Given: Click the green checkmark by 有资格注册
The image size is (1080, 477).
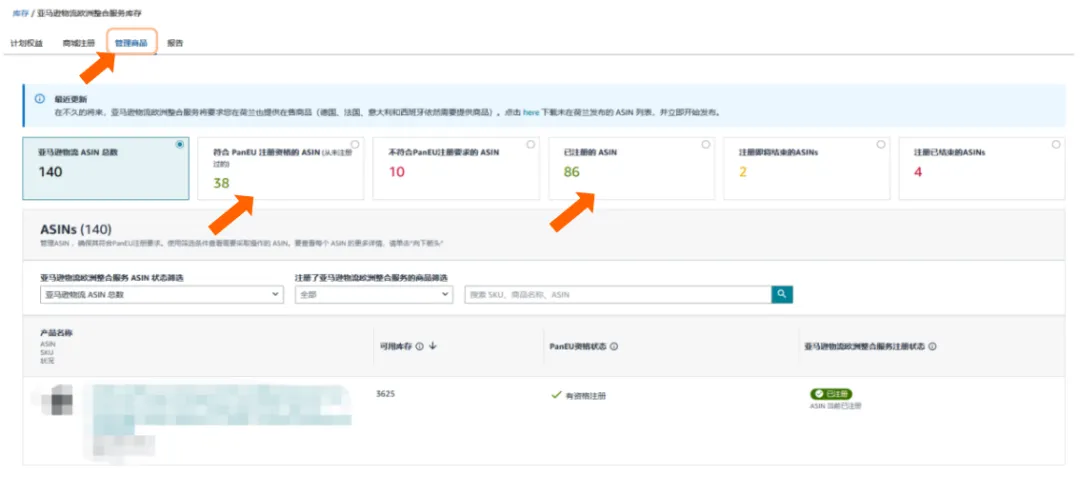Looking at the screenshot, I should [557, 395].
